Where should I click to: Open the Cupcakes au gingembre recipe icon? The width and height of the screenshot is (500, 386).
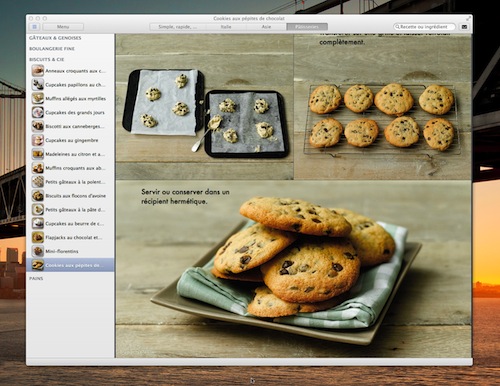coord(38,140)
